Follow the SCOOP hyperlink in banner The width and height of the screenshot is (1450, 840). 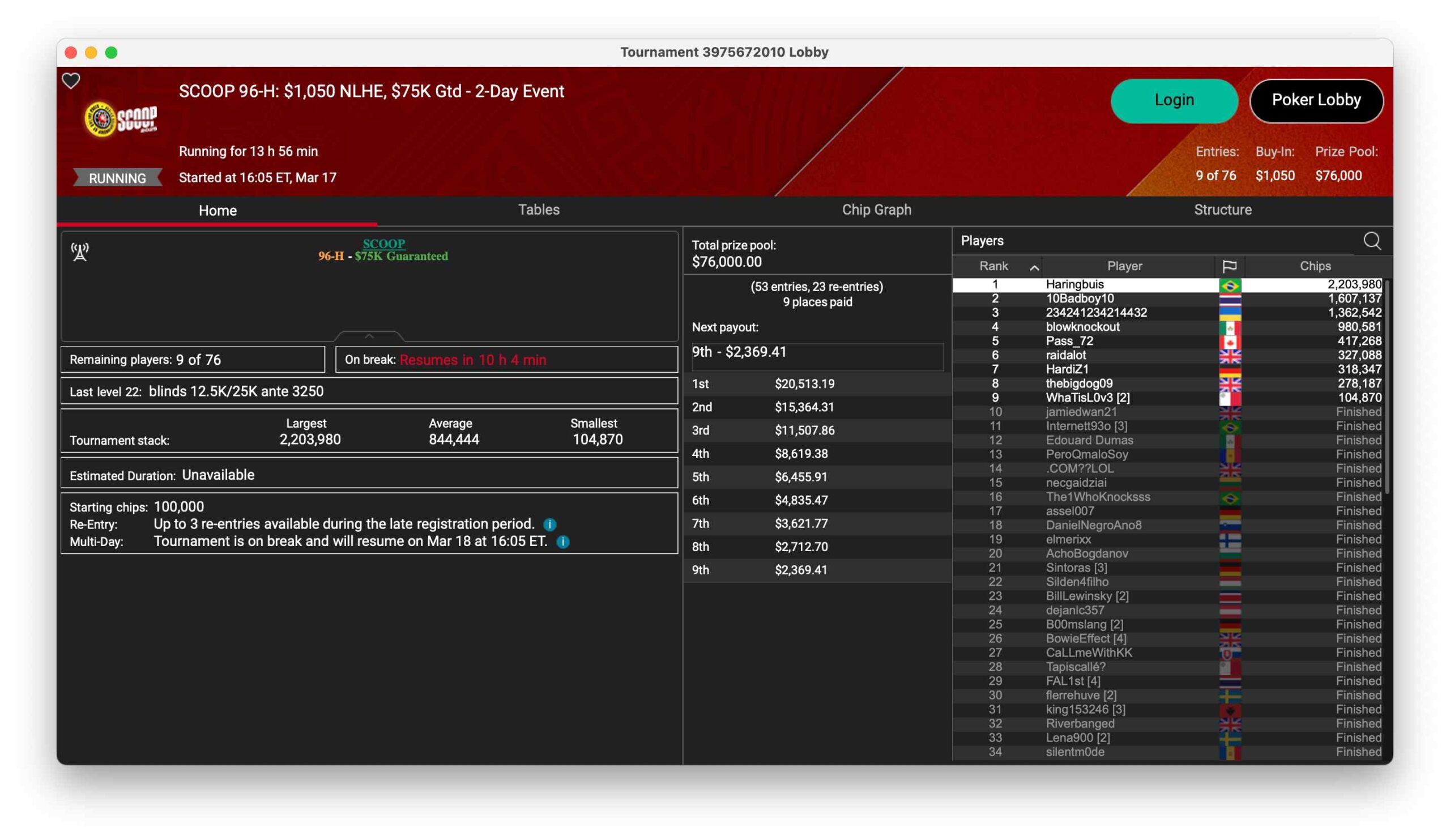(x=384, y=244)
